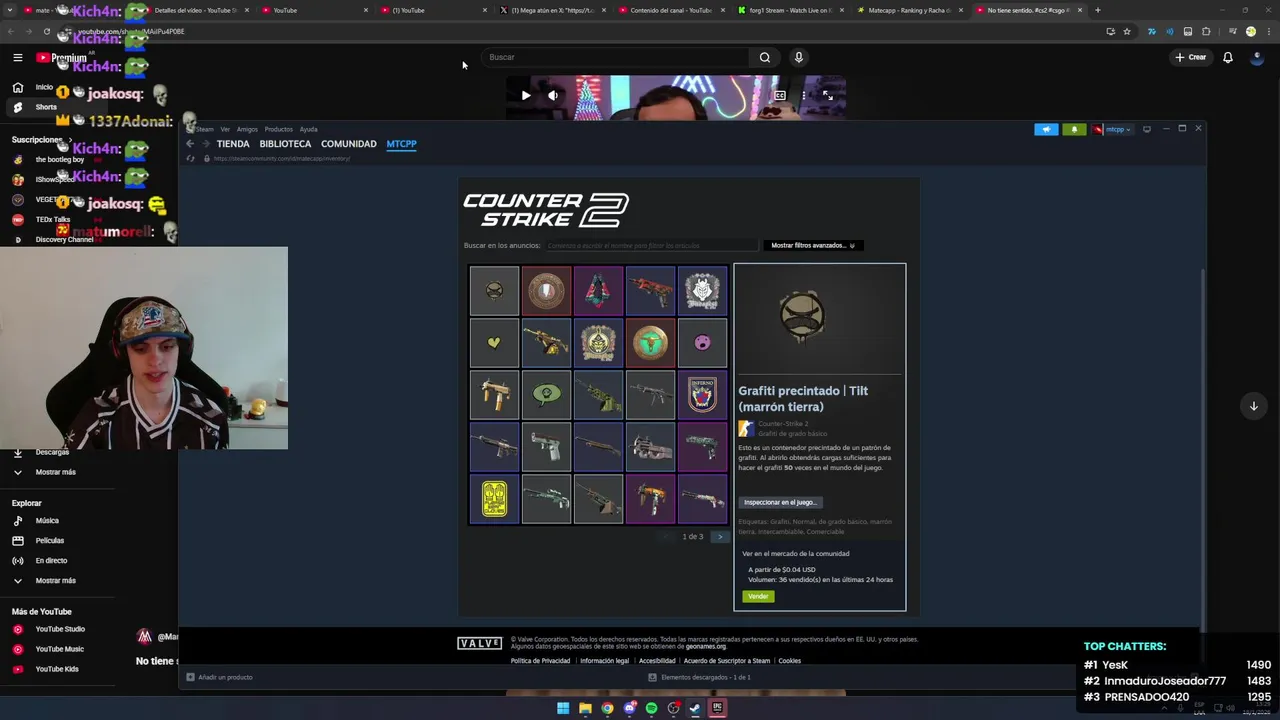Open Steam COMUNIDAD tab
The image size is (1280, 720).
pos(349,144)
